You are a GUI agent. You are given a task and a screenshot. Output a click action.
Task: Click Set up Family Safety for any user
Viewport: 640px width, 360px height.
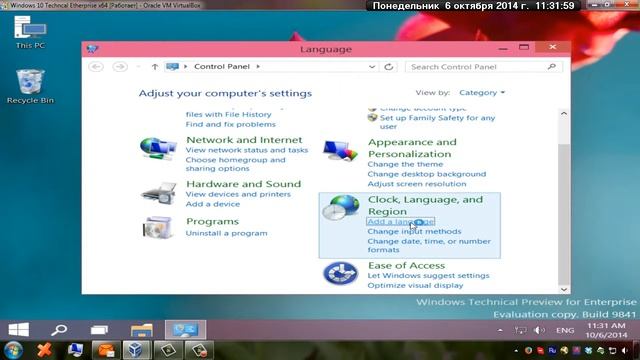437,122
